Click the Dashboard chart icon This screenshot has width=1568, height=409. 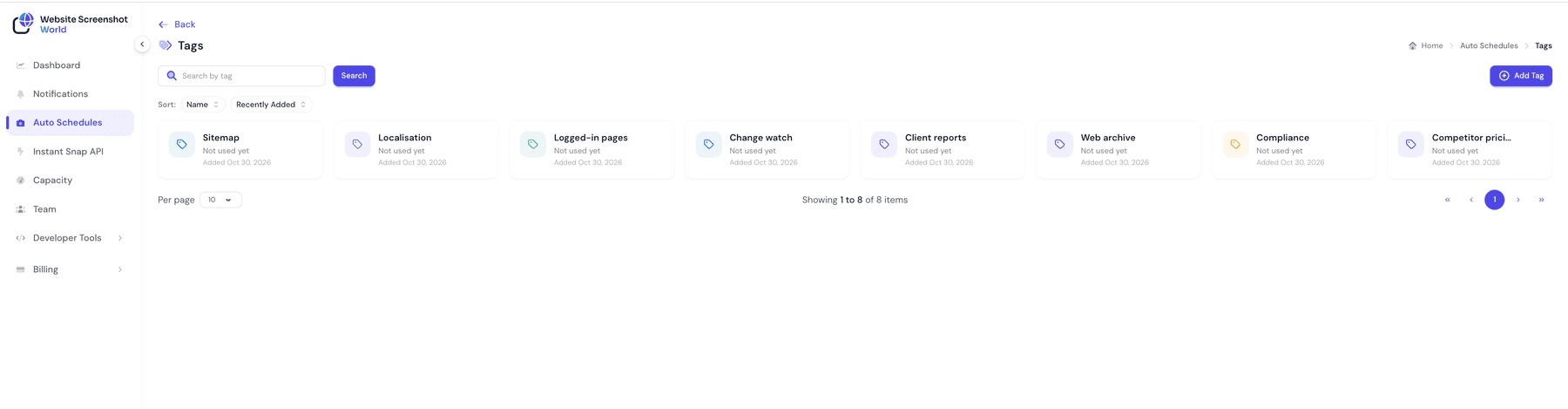(21, 65)
